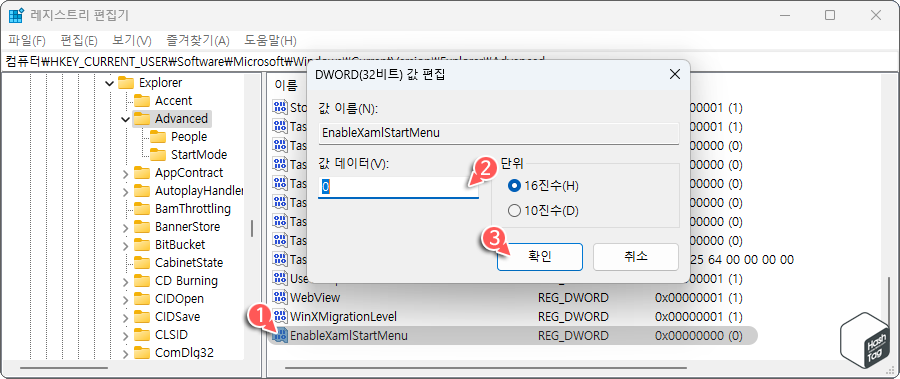
Task: Select the 10진수(D) decimal radio button
Action: coord(514,211)
